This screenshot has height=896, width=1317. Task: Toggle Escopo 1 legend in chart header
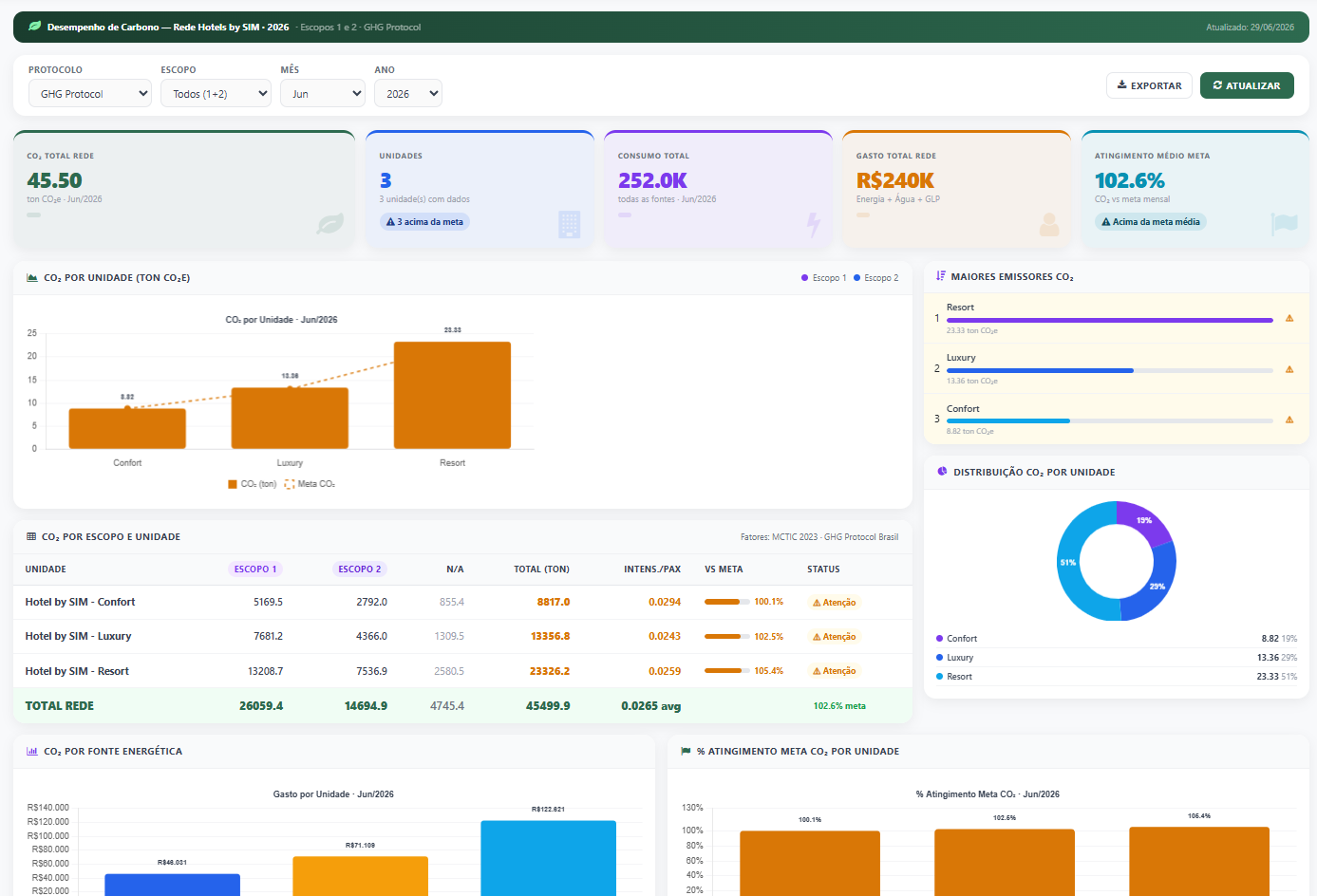coord(823,278)
